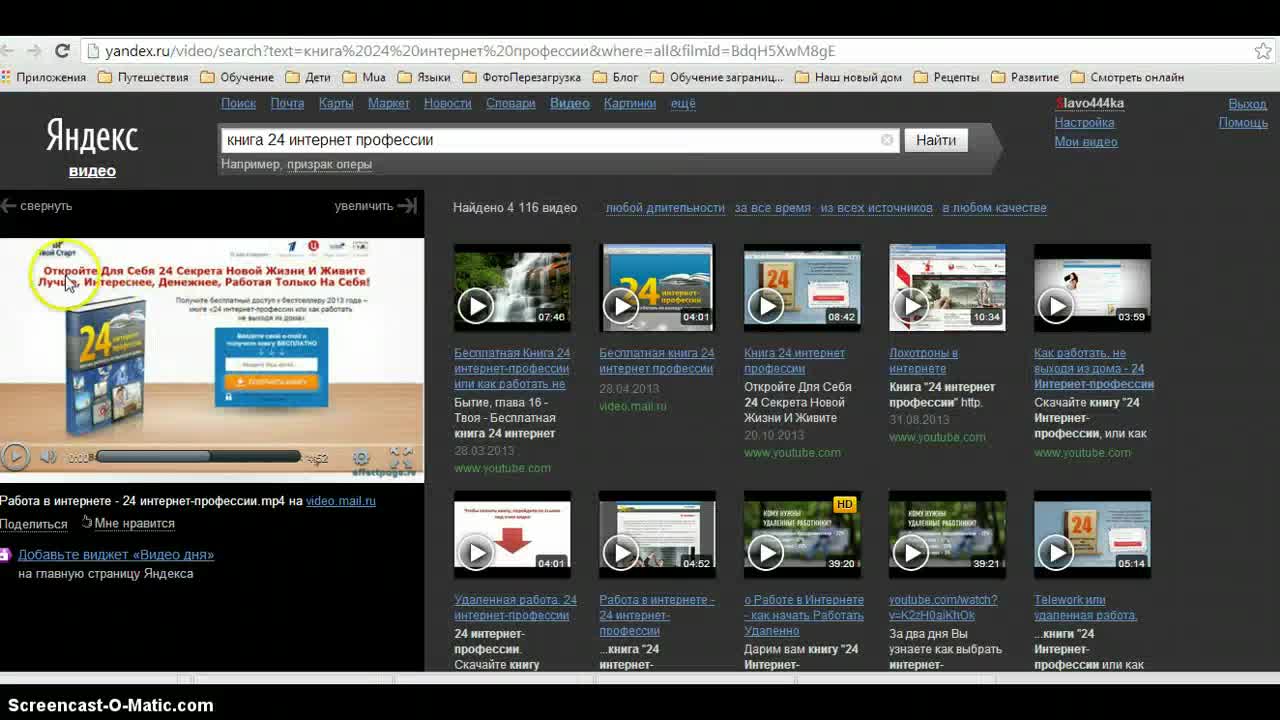Play the 05:14 Telework video thumbnail
Screen dimensions: 1280x720
[1092, 534]
